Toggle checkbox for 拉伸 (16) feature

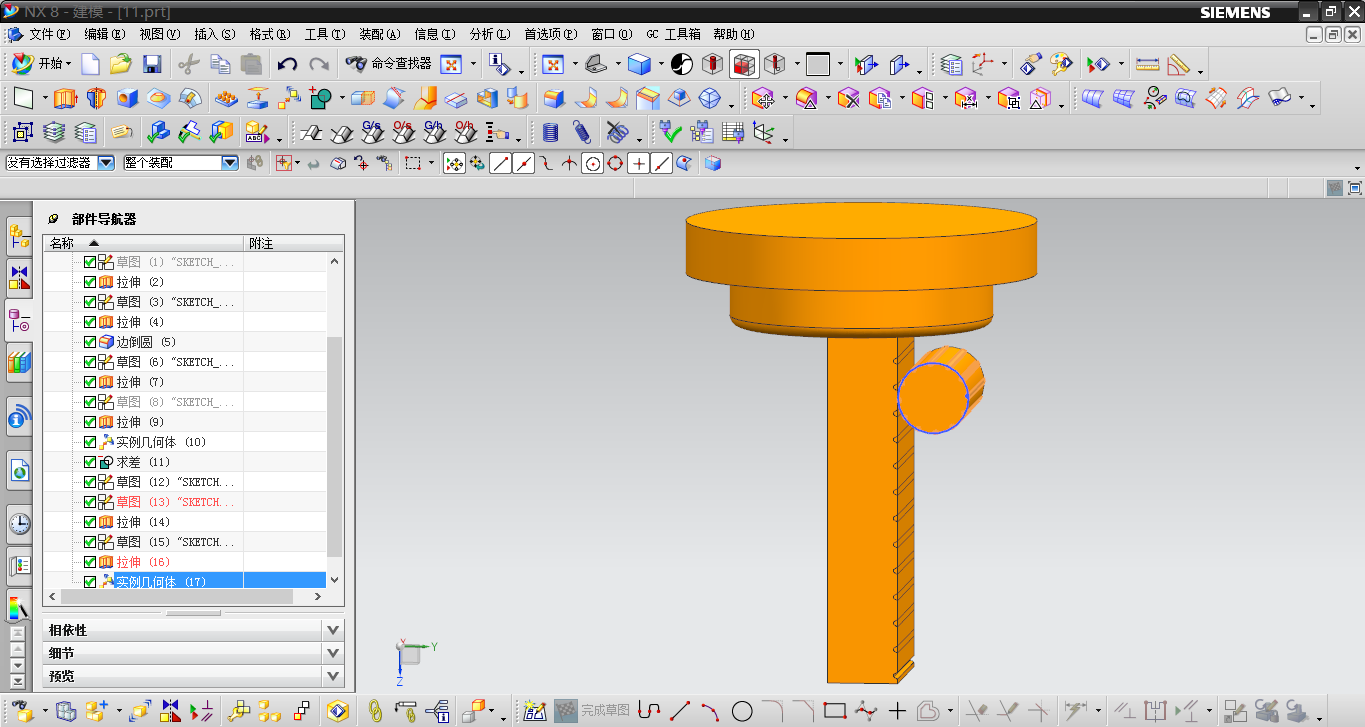coord(90,562)
